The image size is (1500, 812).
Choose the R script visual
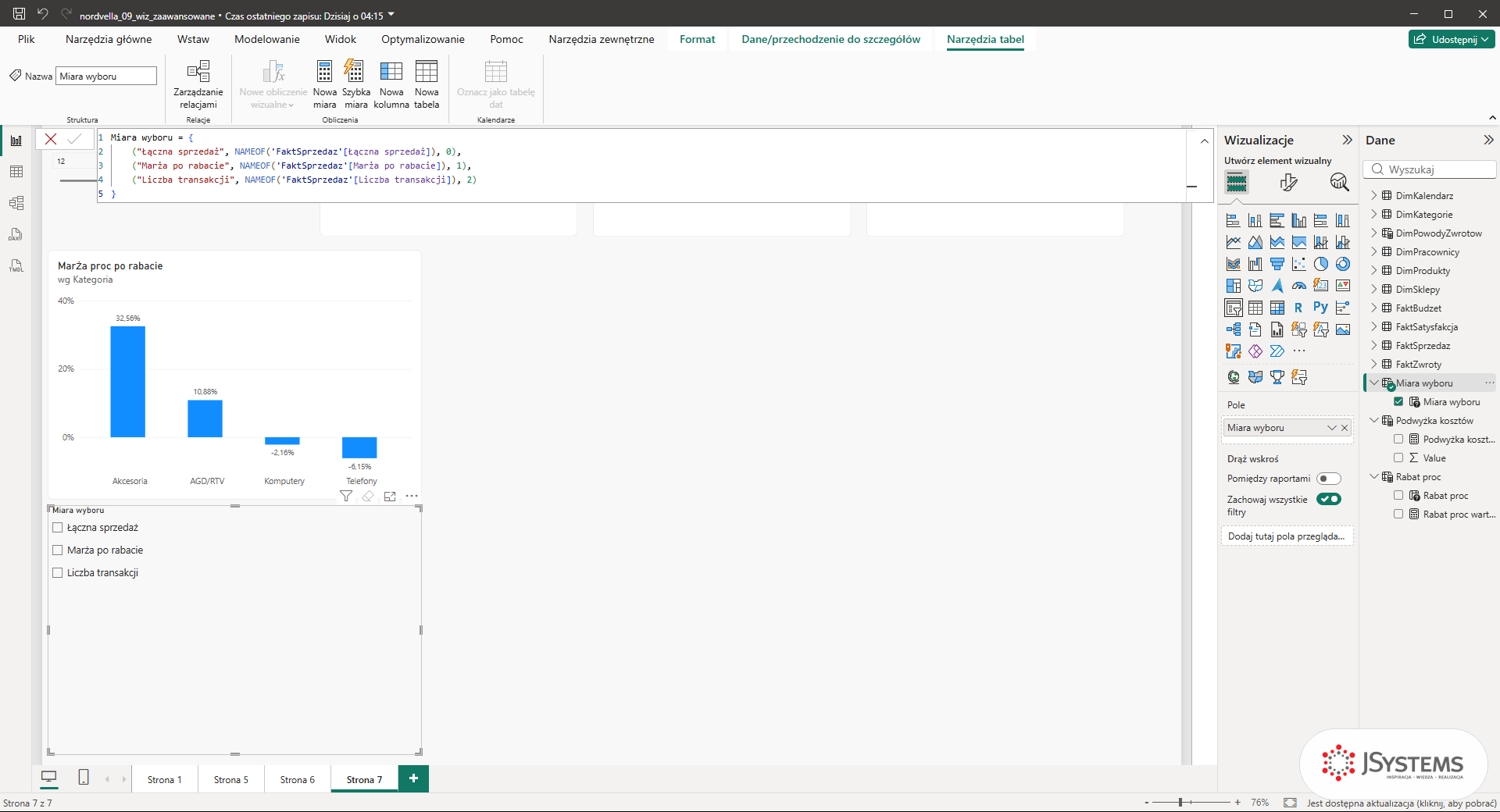pyautogui.click(x=1298, y=308)
